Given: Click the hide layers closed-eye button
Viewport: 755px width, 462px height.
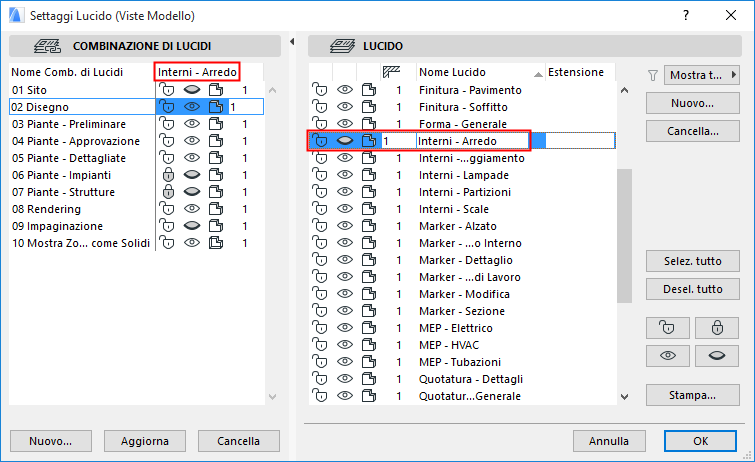Looking at the screenshot, I should coord(717,356).
